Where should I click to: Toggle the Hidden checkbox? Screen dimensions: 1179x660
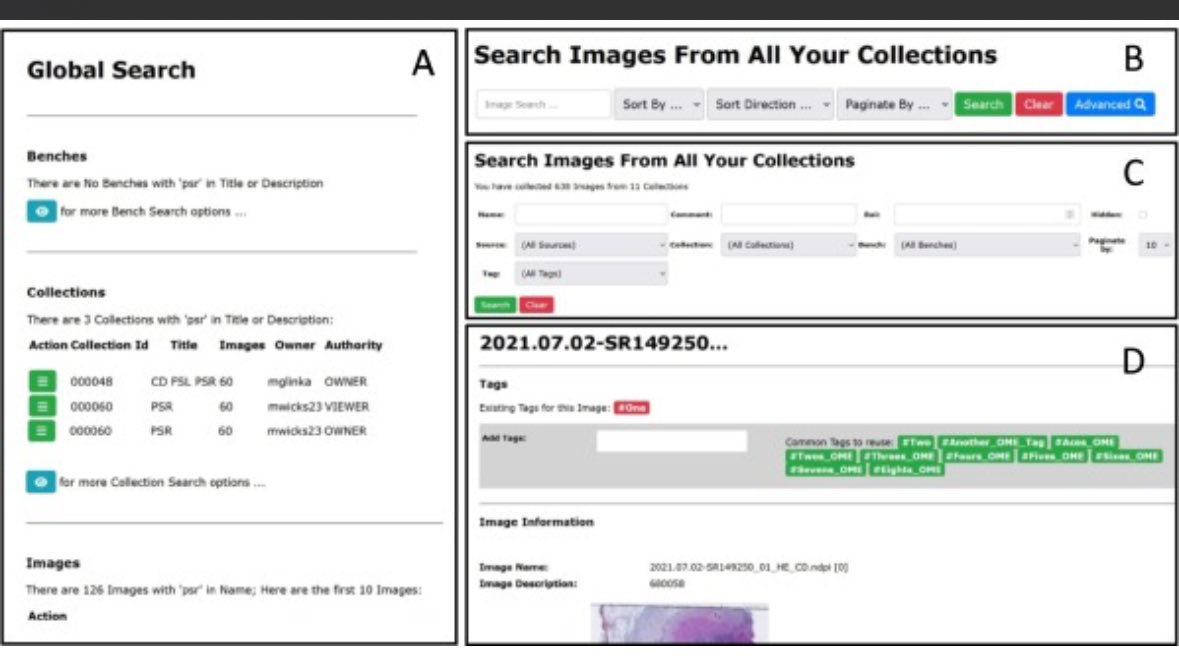[1143, 214]
